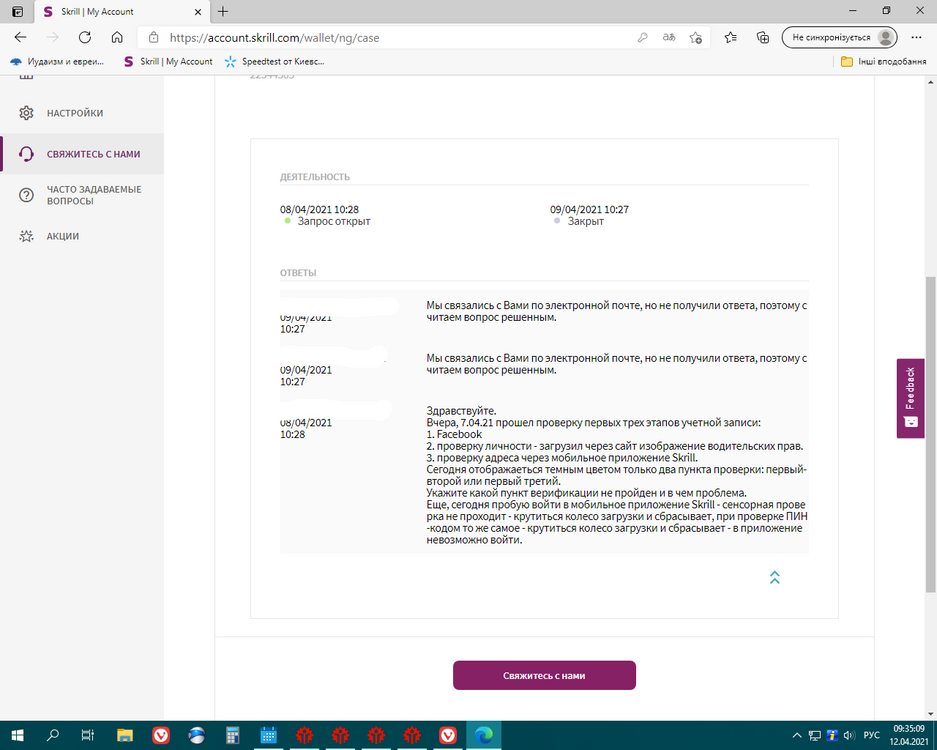Click the '1. Facebook' line in message

coord(454,434)
